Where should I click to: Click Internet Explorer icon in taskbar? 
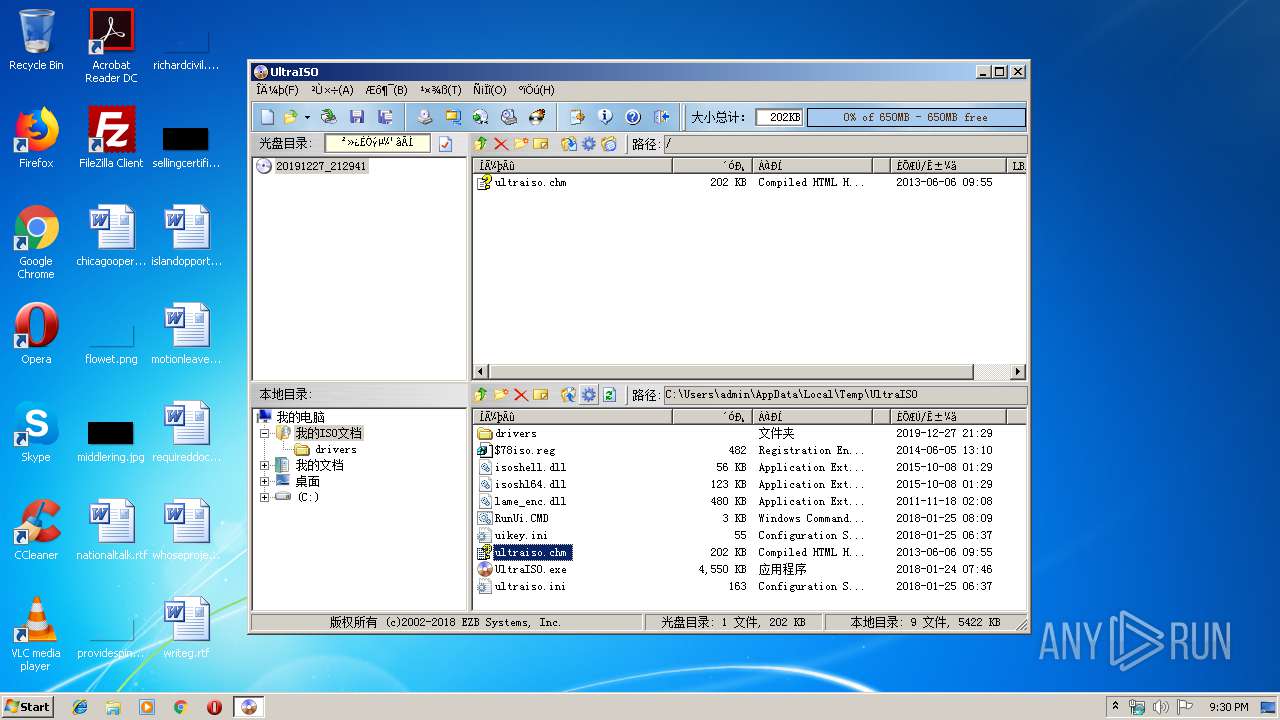tap(80, 707)
